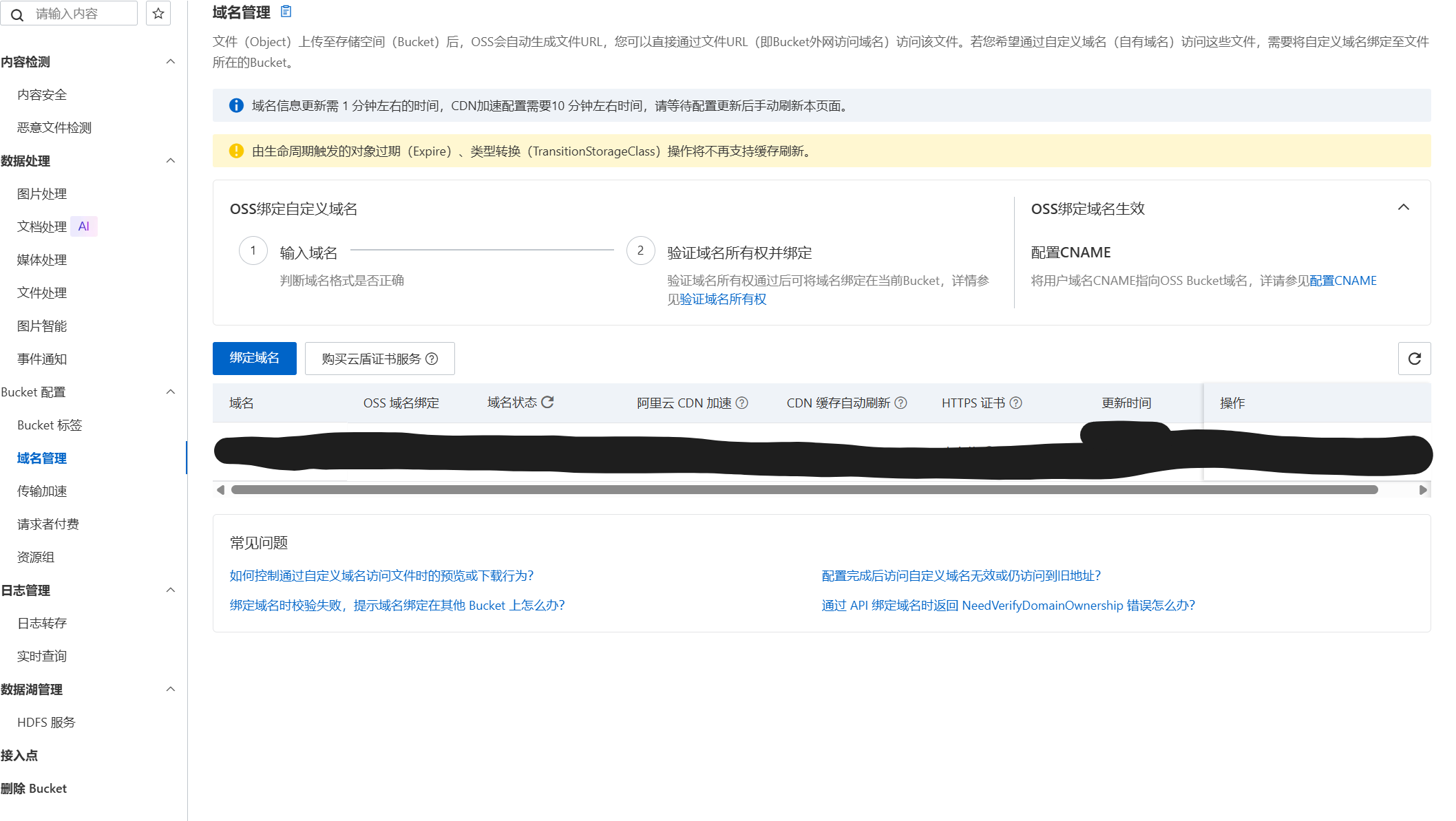Collapse the Bucket 配置 sidebar section
The width and height of the screenshot is (1456, 821).
170,392
